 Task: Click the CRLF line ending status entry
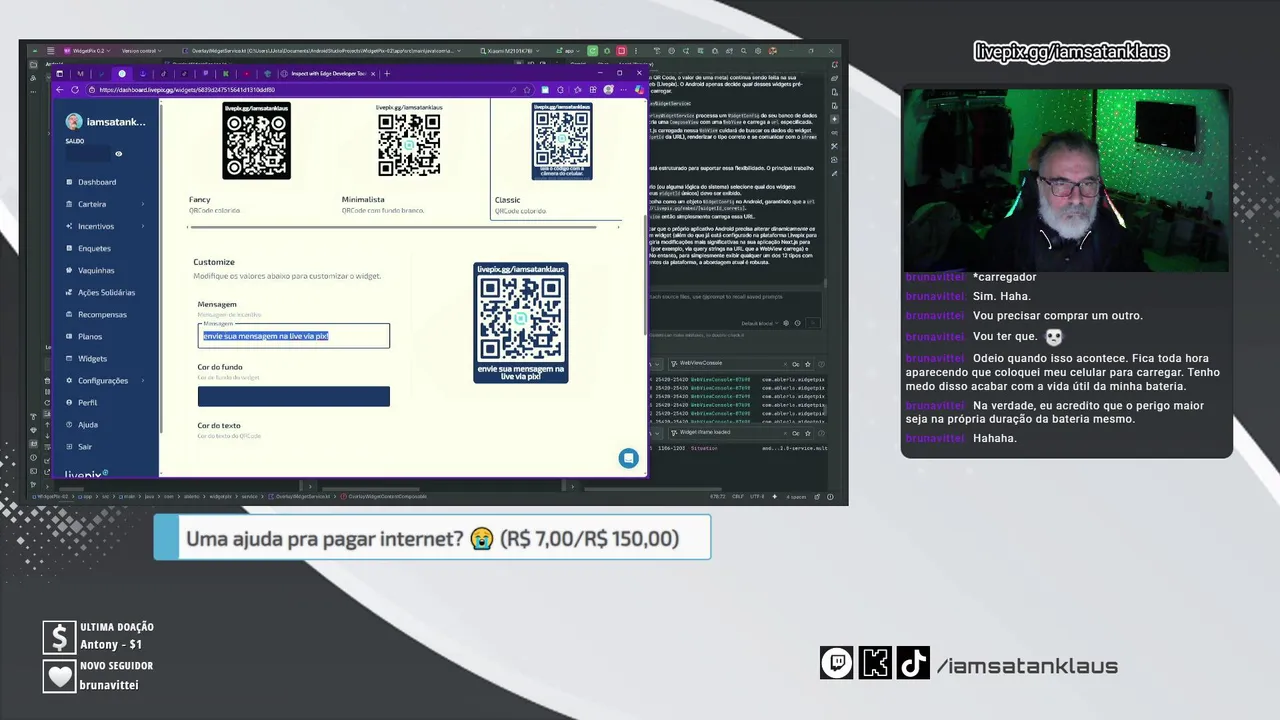(738, 497)
